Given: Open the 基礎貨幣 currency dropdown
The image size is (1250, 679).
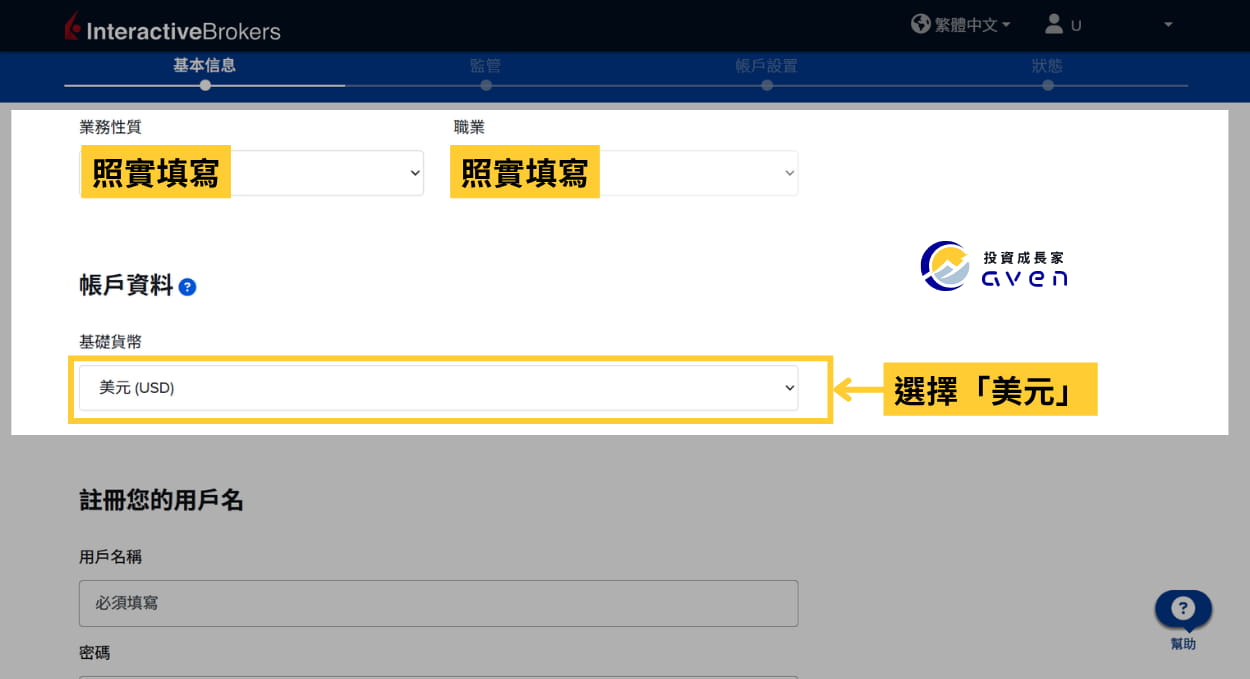Looking at the screenshot, I should pos(439,387).
